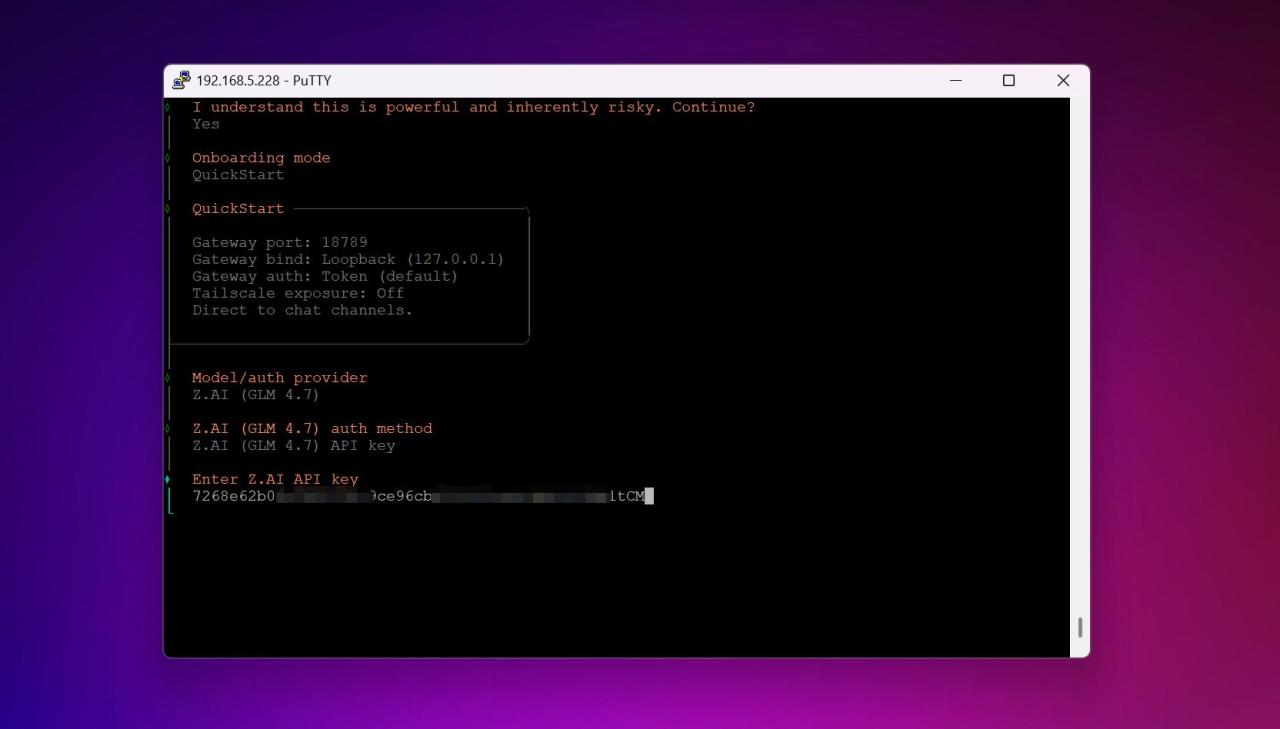Screen dimensions: 1280x729
Task: Click "Z.AI (GLM 4.7) API key" answer line
Action: 294,446
